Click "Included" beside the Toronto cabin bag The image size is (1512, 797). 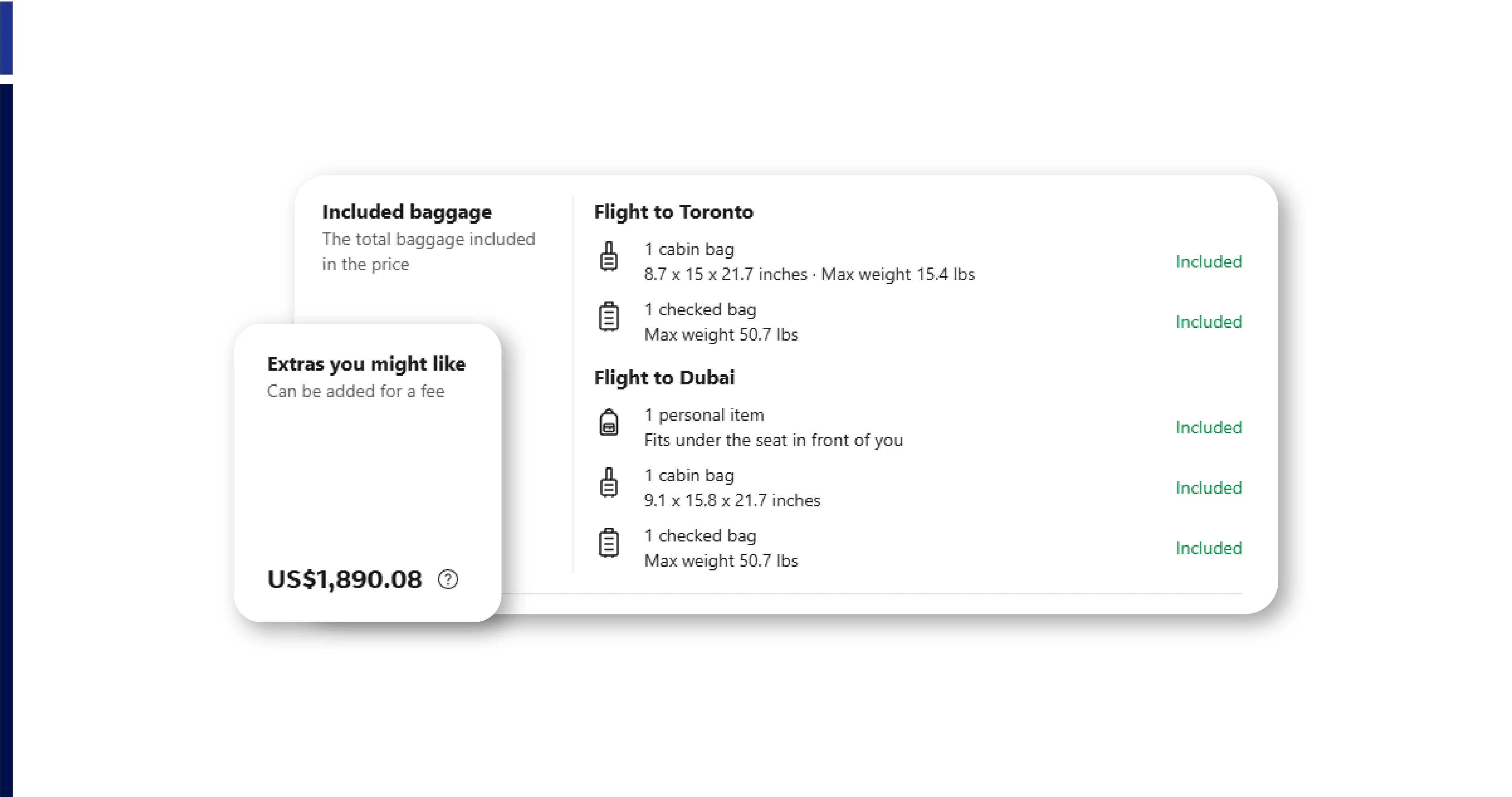tap(1209, 262)
